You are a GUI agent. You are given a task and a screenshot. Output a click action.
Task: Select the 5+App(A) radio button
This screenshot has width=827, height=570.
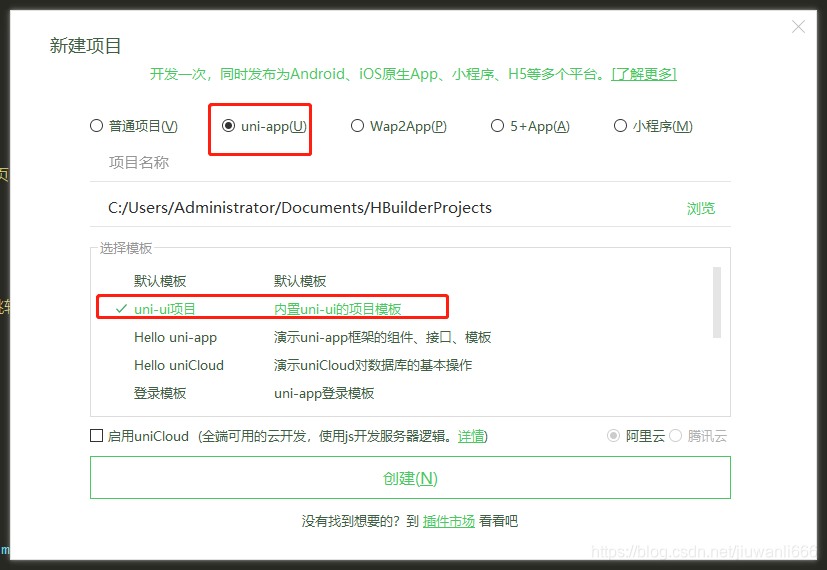tap(497, 126)
